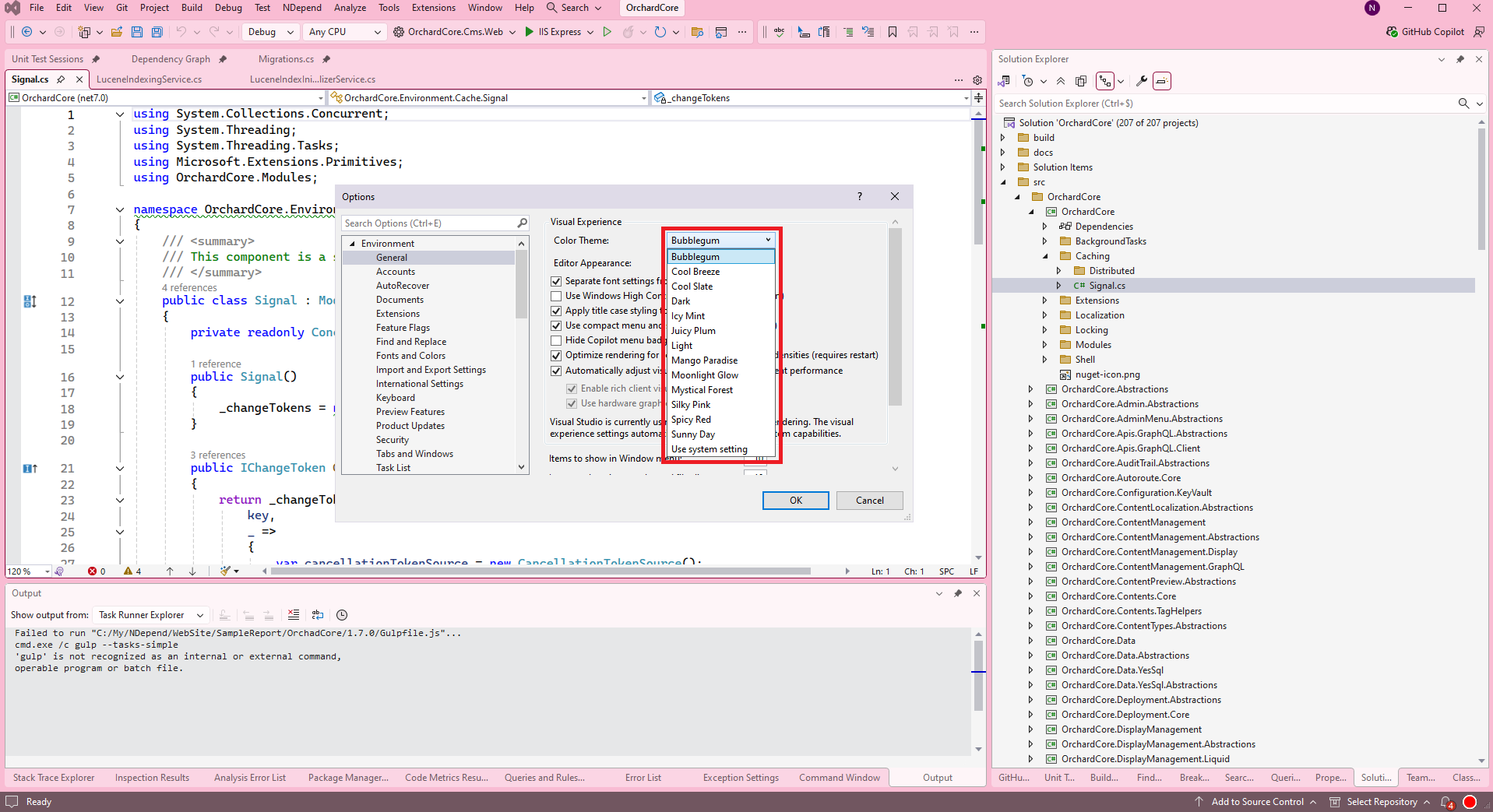Click the Options category list scrollbar thumb
This screenshot has height=812, width=1493.
[x=521, y=284]
